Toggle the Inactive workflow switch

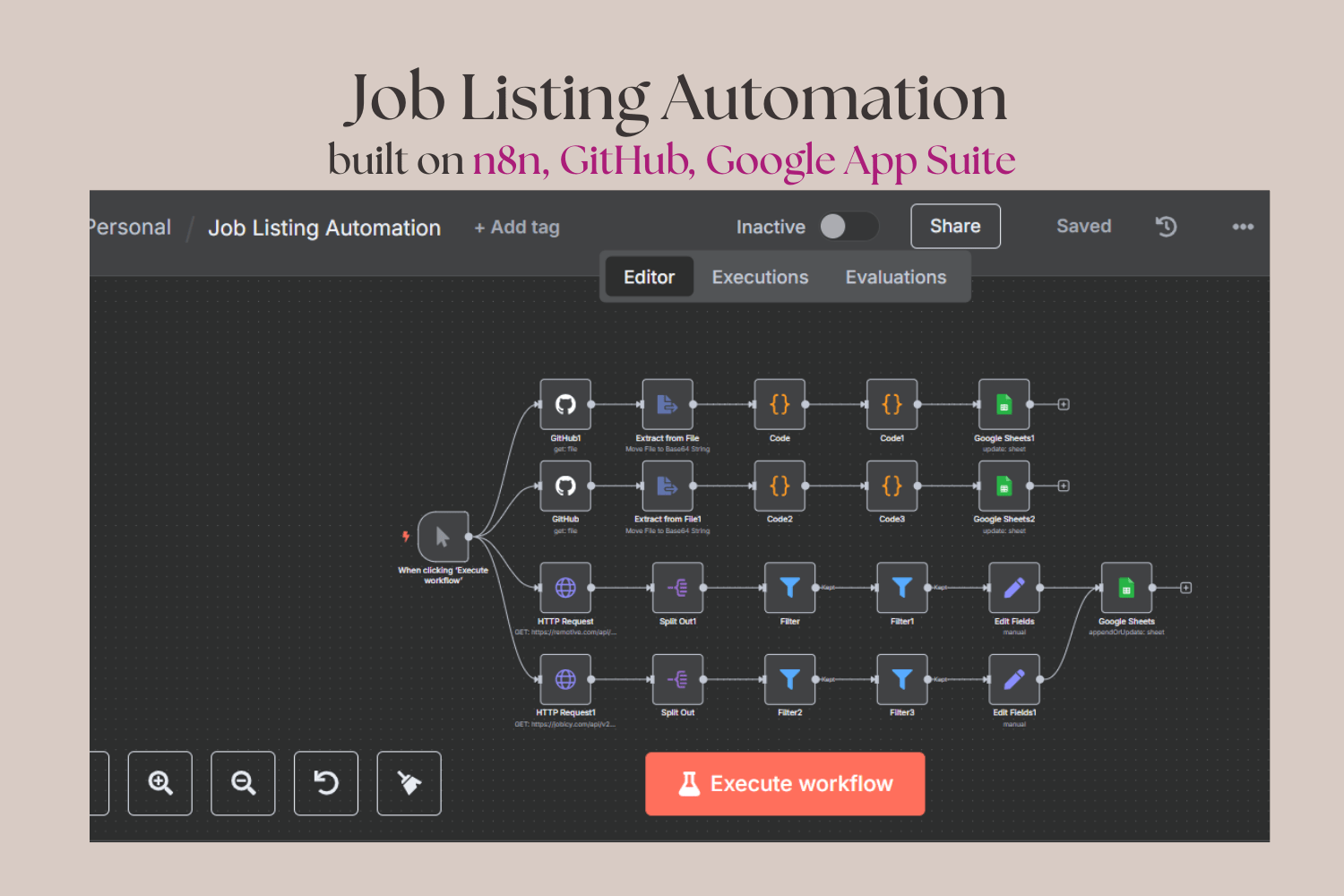tap(848, 227)
